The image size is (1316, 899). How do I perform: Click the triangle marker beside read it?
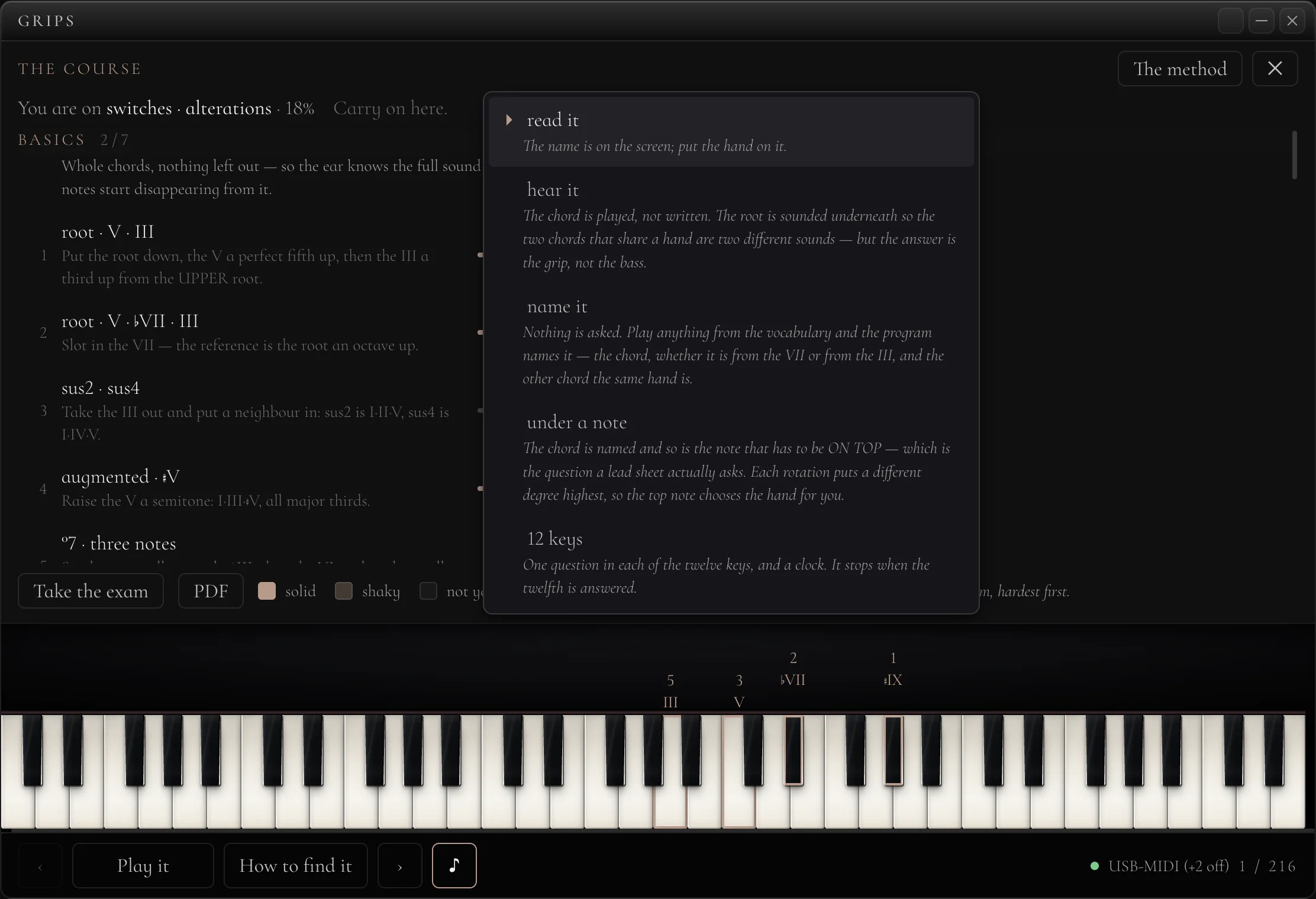tap(509, 120)
